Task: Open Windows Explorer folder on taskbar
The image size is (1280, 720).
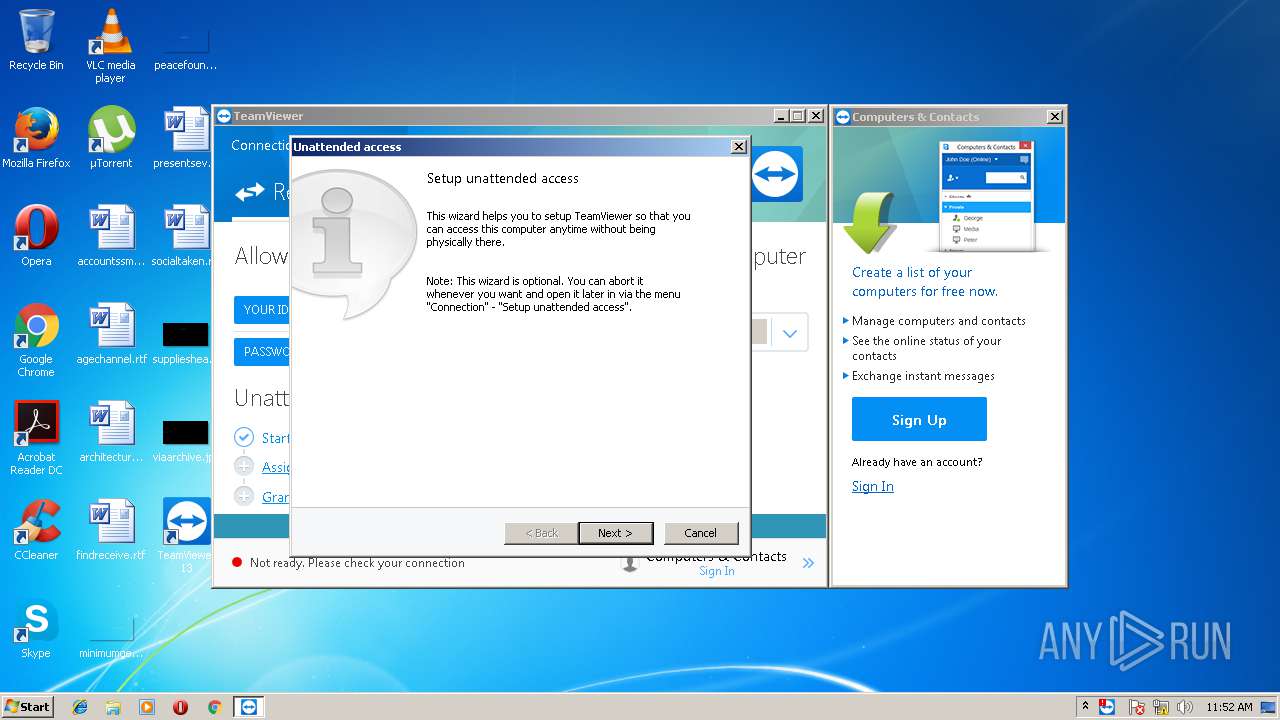Action: click(113, 707)
